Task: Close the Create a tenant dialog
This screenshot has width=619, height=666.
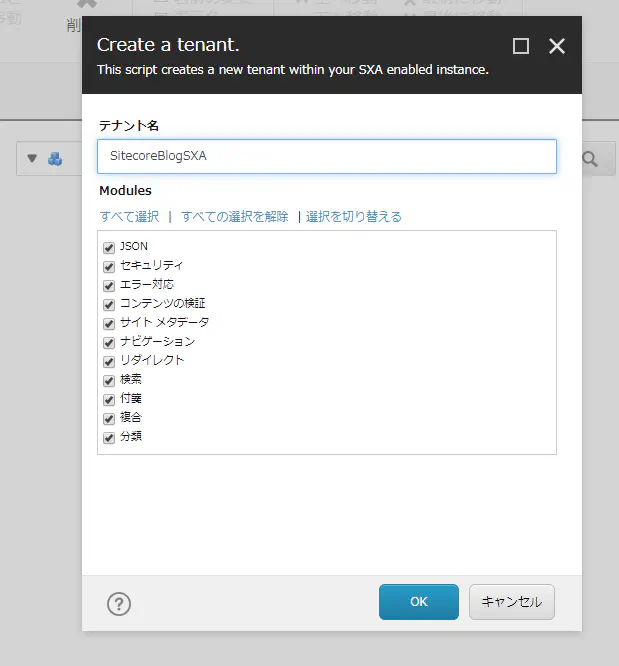Action: 557,46
